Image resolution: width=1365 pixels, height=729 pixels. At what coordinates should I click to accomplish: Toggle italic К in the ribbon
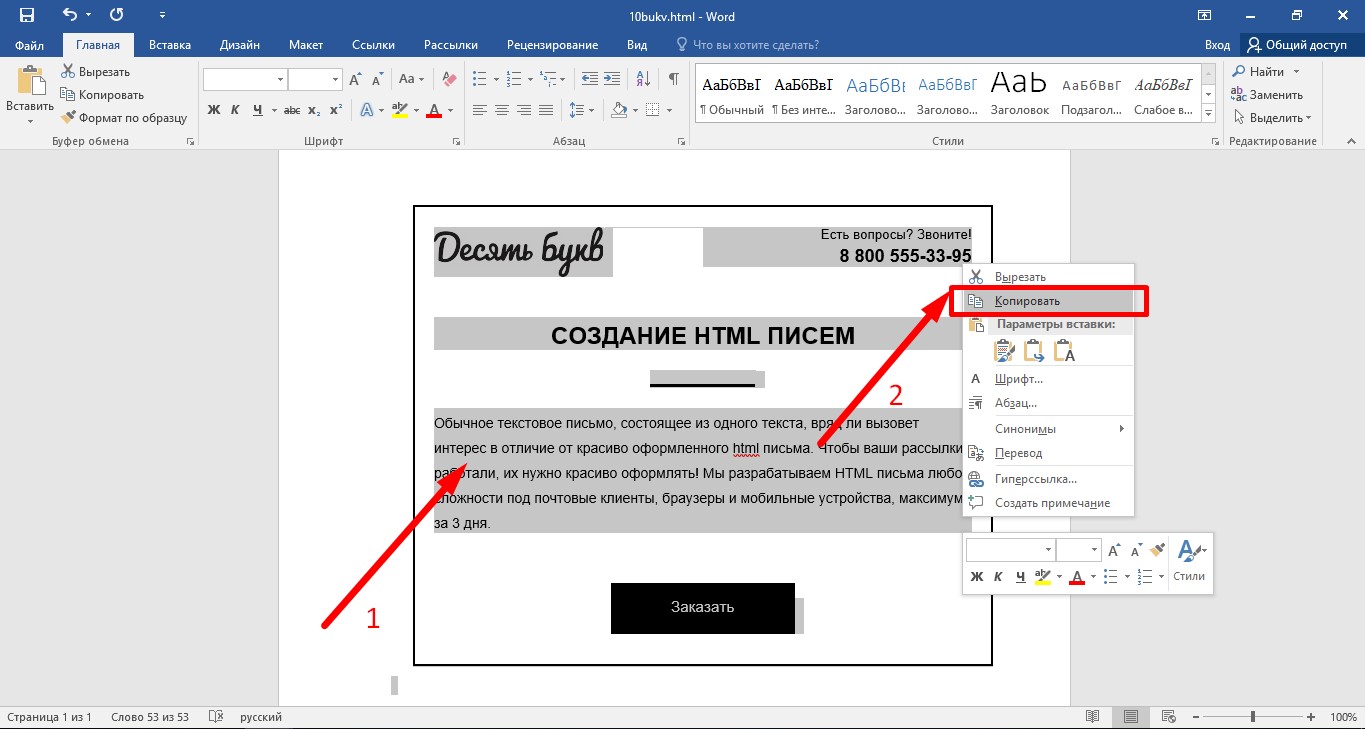(236, 110)
